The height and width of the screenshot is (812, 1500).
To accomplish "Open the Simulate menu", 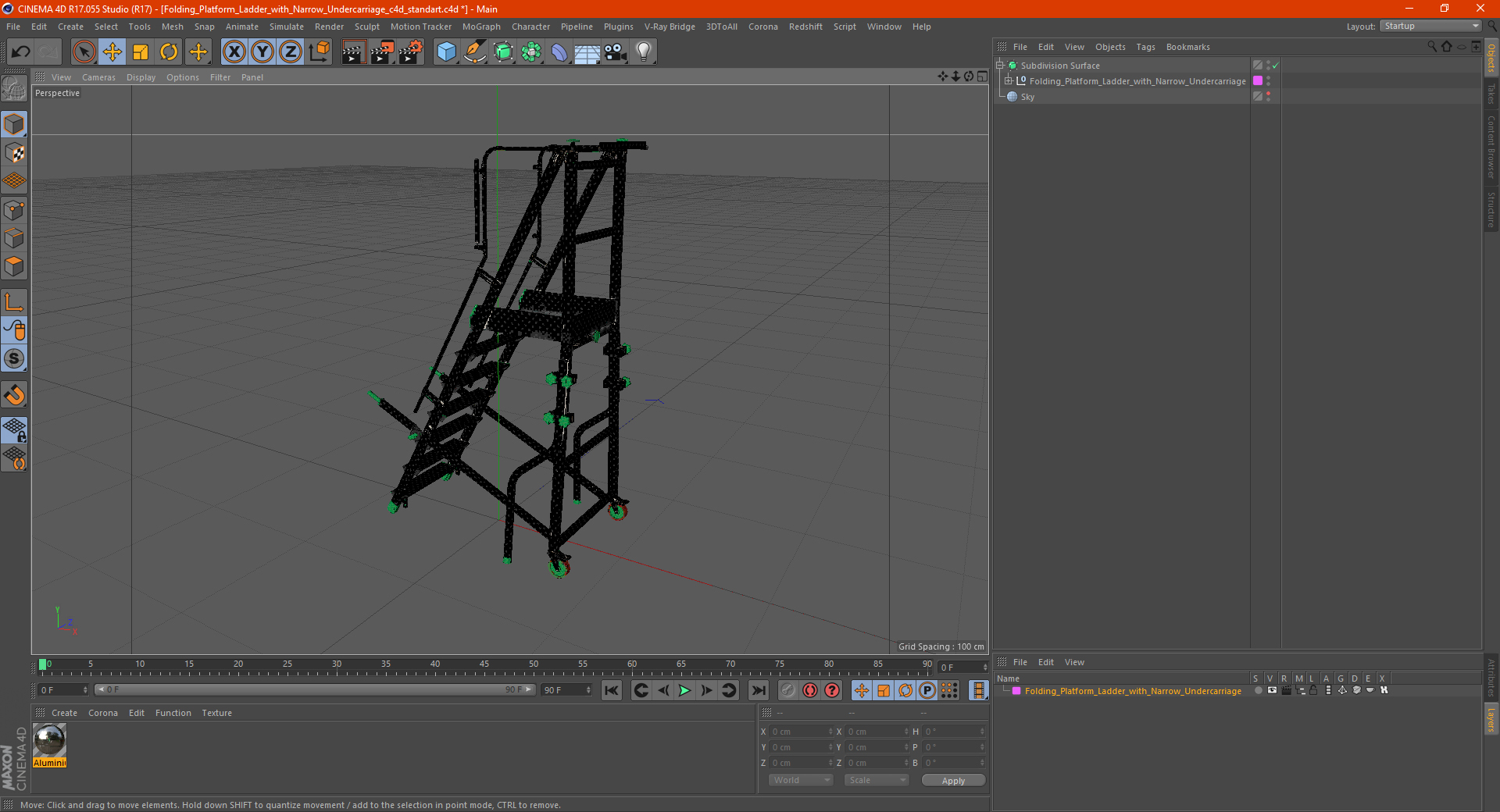I will [x=287, y=27].
